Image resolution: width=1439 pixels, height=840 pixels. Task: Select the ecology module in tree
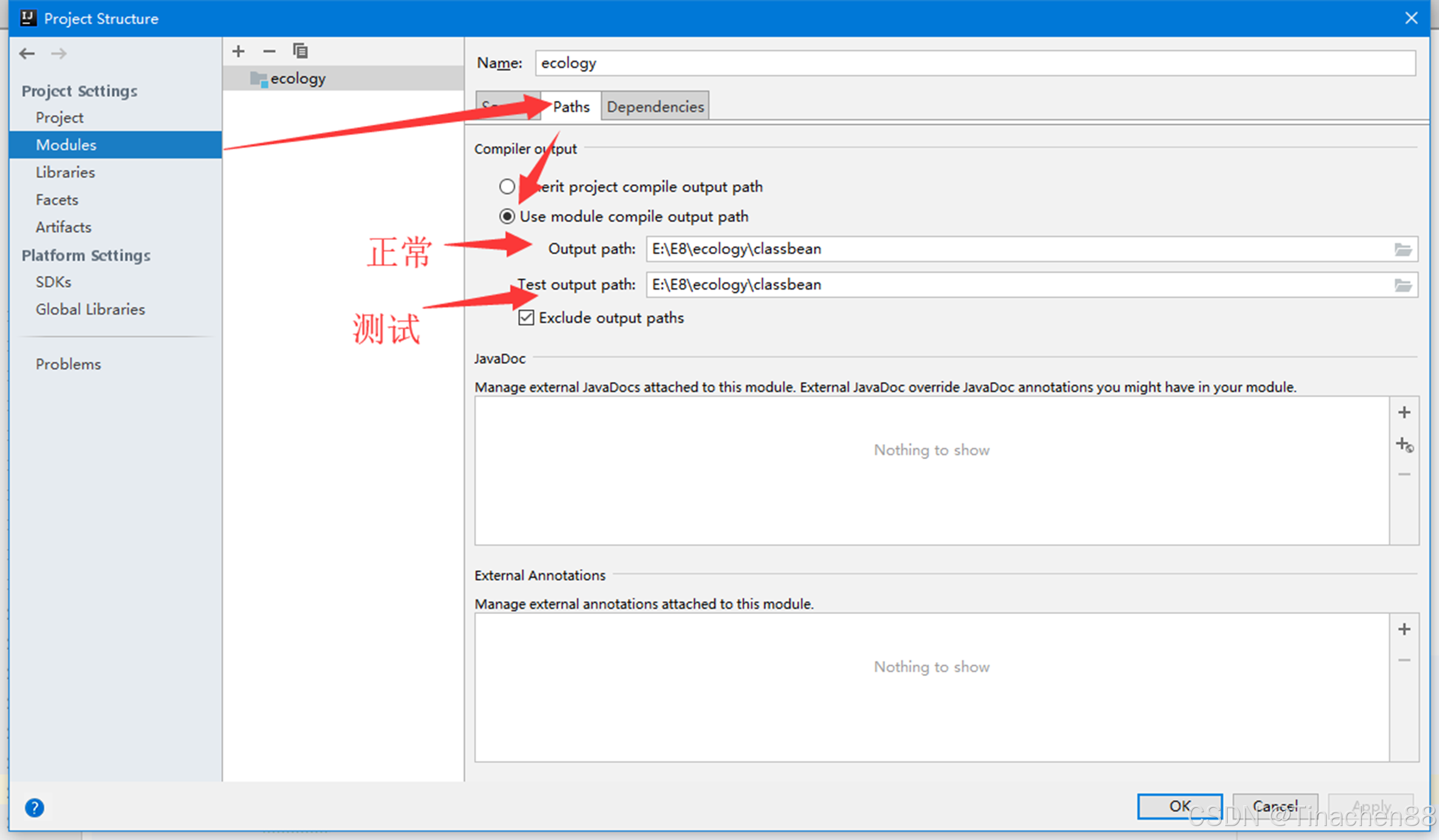(x=298, y=78)
